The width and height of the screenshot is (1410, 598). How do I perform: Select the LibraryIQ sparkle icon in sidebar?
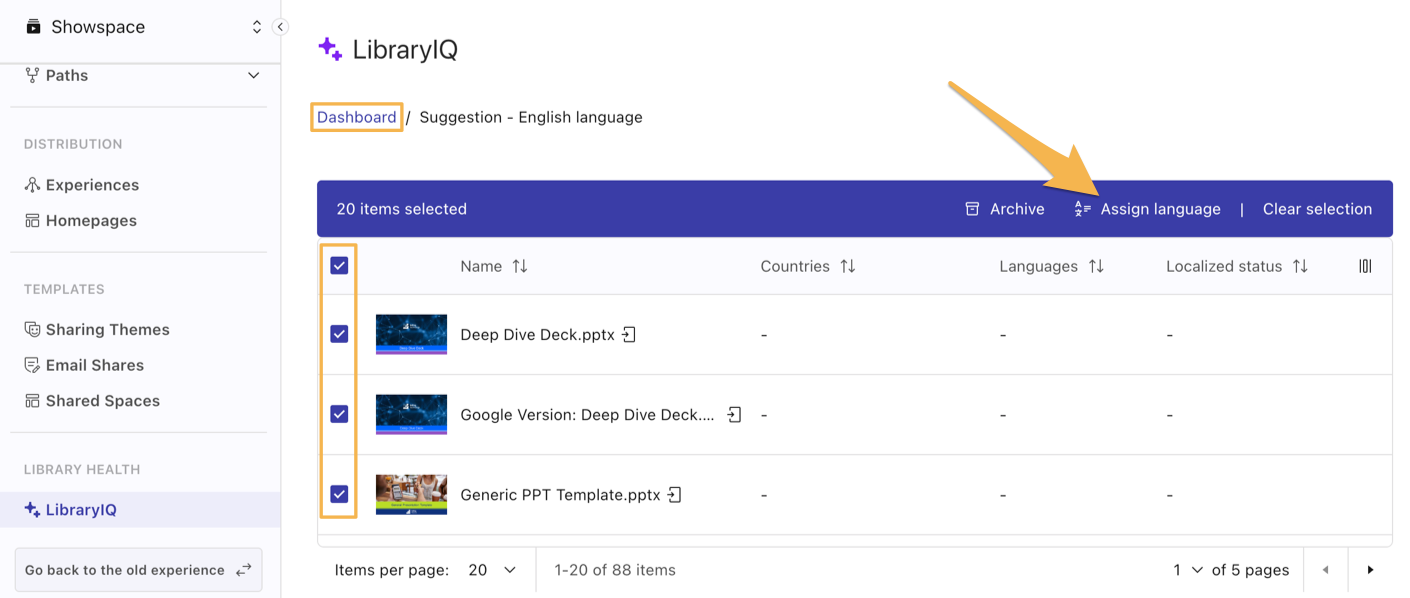click(33, 509)
